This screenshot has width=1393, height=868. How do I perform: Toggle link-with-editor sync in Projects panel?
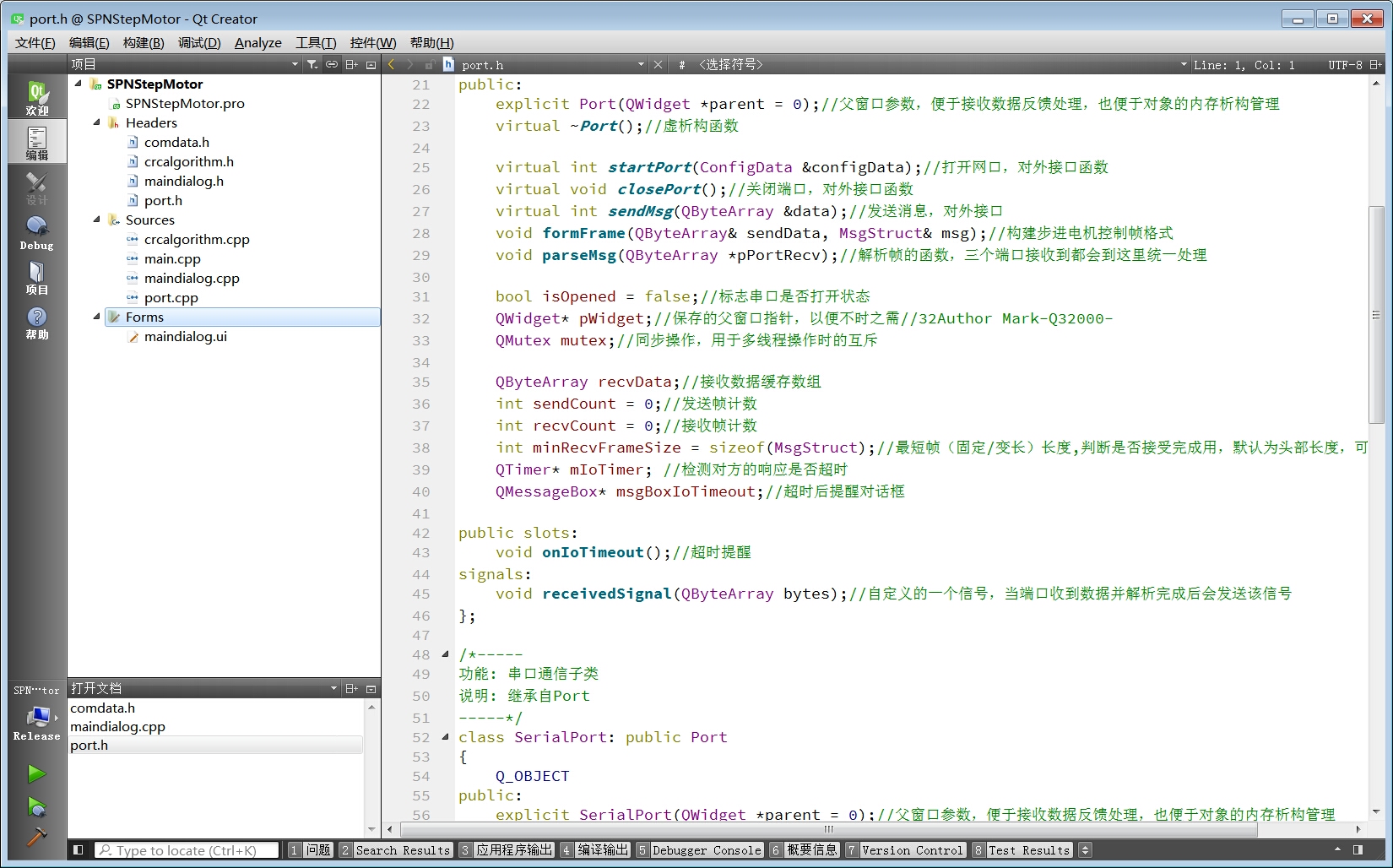pos(332,64)
